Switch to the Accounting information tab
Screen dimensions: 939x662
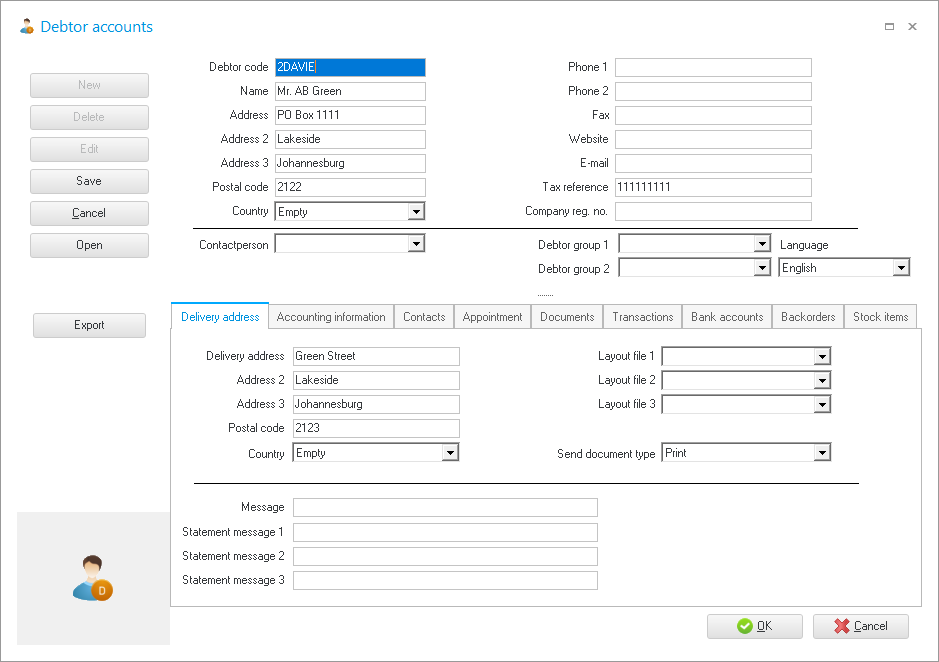(x=331, y=317)
